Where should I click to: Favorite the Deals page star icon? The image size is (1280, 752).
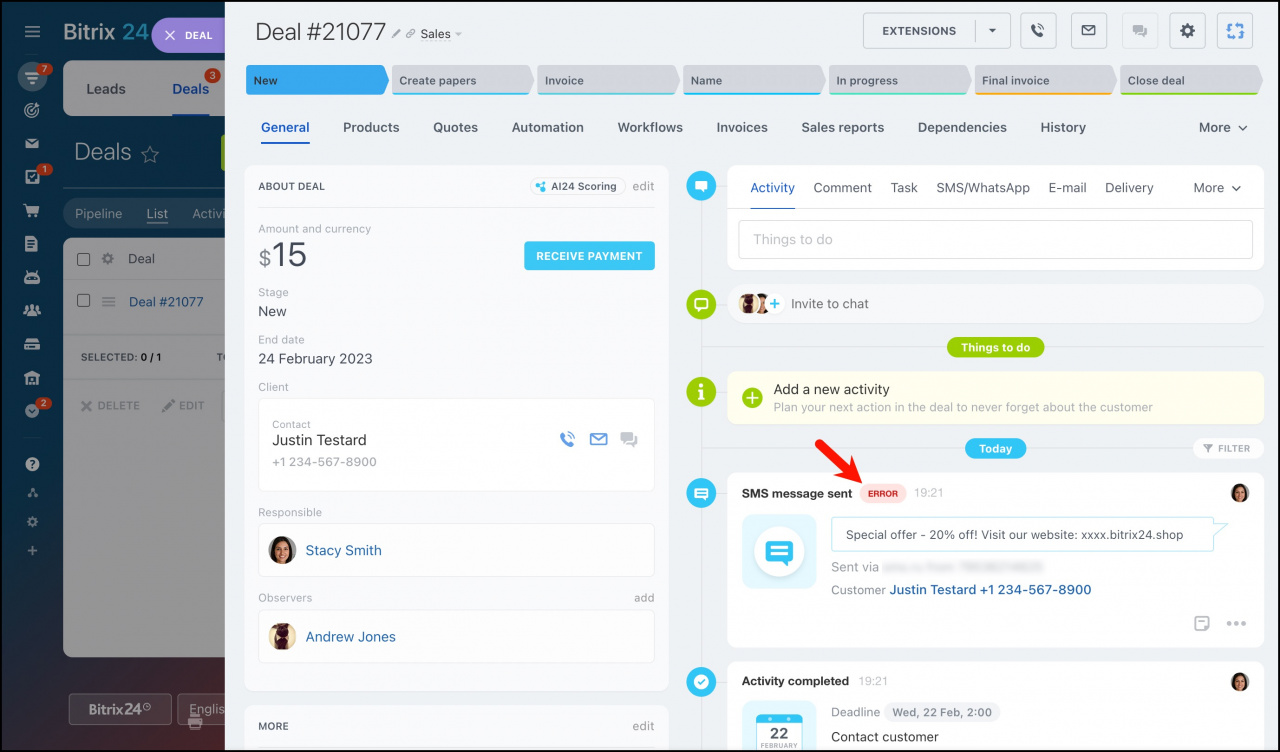pos(150,154)
